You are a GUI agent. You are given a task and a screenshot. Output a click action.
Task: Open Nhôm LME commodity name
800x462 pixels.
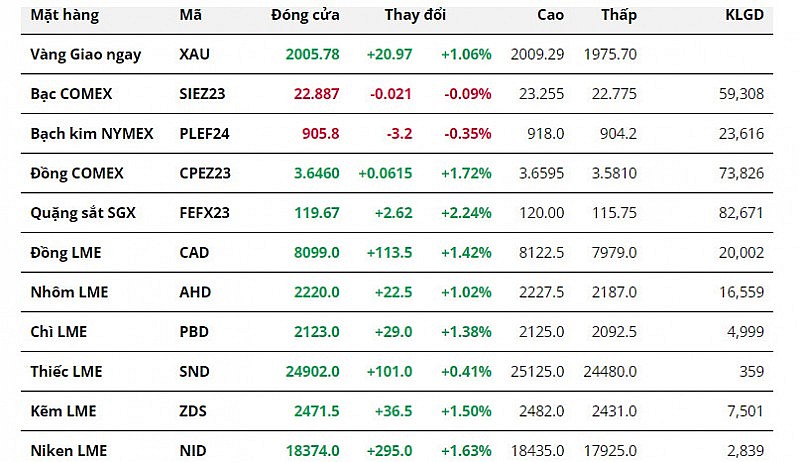click(x=69, y=292)
